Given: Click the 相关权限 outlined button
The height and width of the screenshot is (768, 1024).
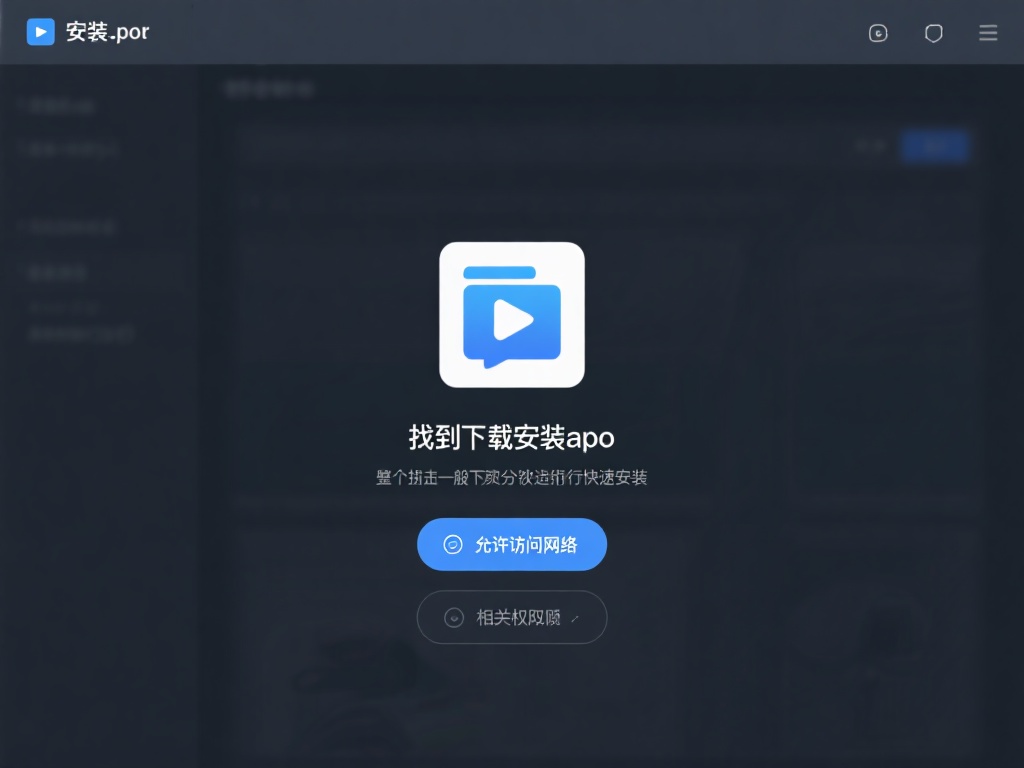Looking at the screenshot, I should pyautogui.click(x=512, y=617).
